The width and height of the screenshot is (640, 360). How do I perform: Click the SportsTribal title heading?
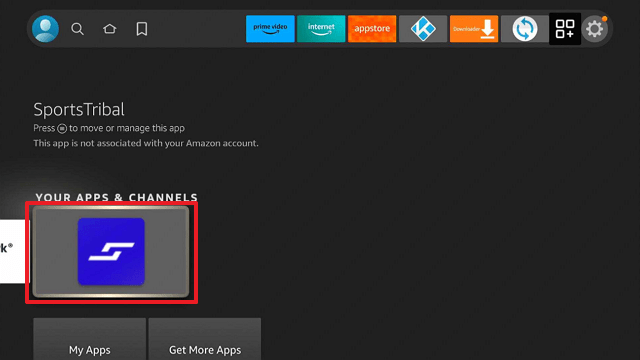[x=79, y=109]
